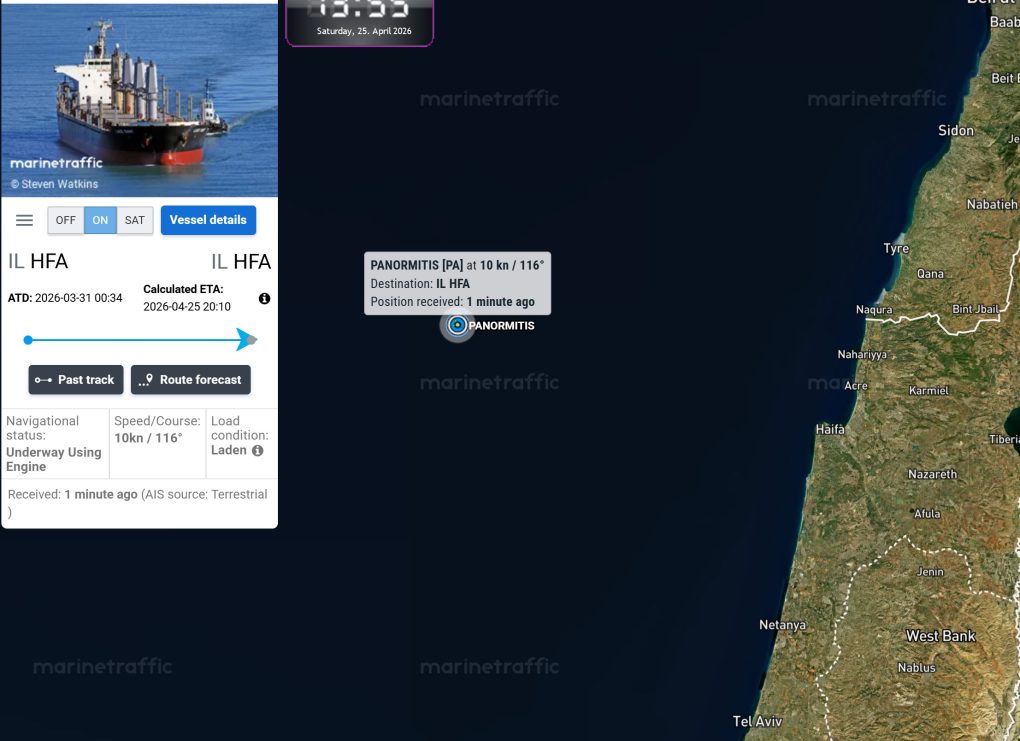1020x741 pixels.
Task: Click the Calculated ETA info icon
Action: [x=264, y=299]
